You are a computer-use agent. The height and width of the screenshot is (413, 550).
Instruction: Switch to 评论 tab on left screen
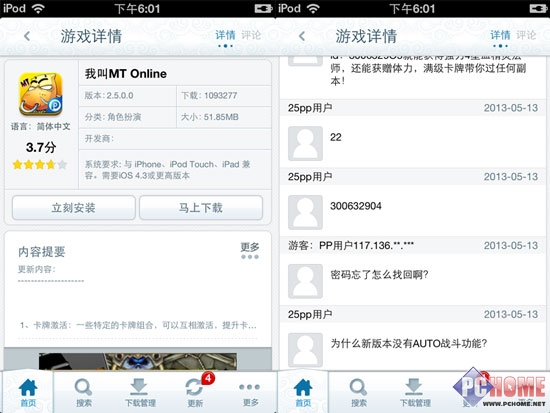tap(251, 35)
